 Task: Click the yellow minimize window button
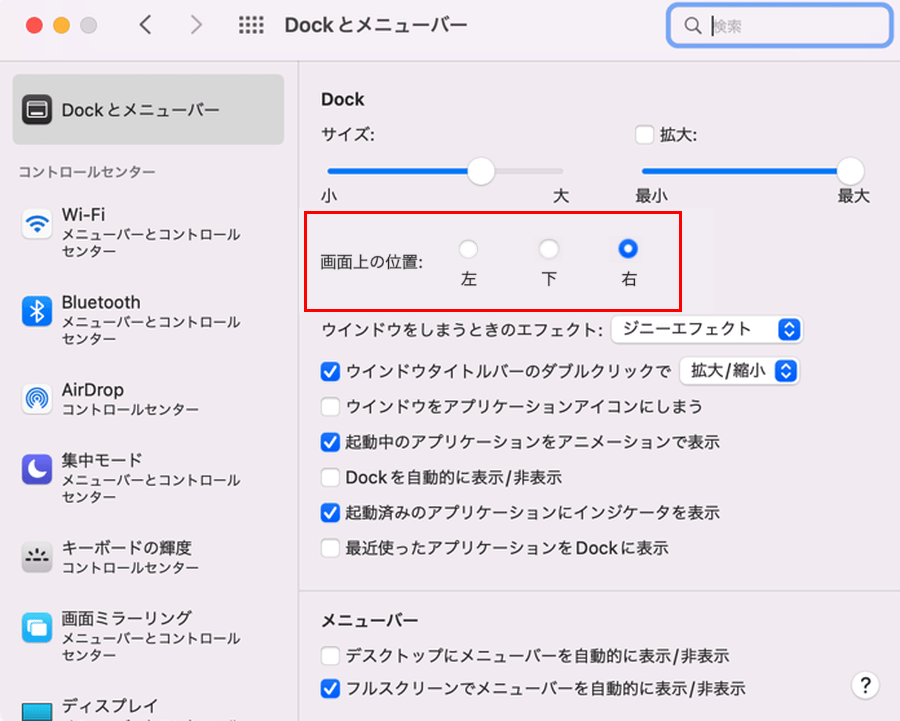pos(61,25)
